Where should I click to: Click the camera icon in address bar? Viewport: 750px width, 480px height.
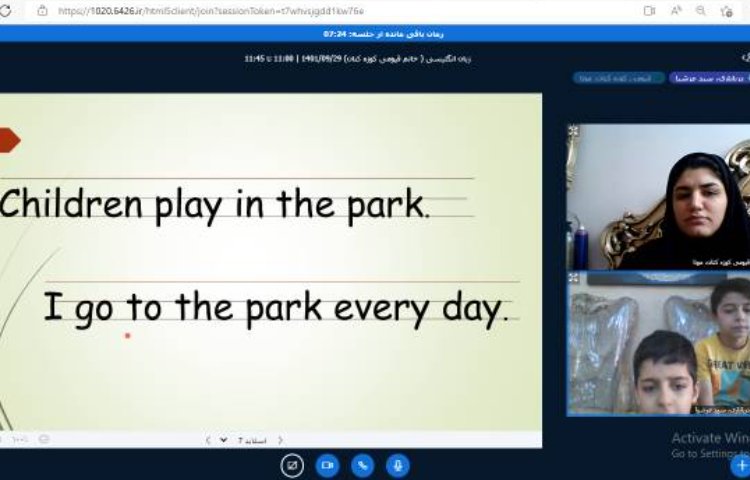(x=649, y=11)
